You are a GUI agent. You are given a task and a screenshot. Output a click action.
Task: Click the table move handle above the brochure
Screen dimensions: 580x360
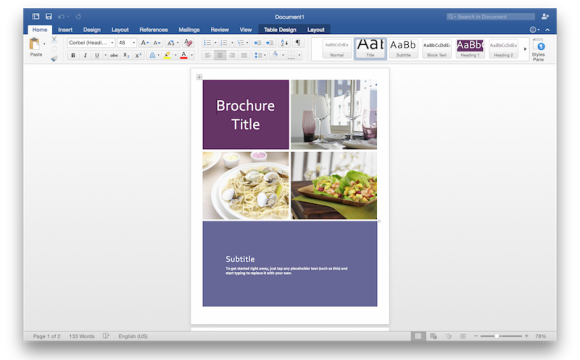click(x=199, y=77)
